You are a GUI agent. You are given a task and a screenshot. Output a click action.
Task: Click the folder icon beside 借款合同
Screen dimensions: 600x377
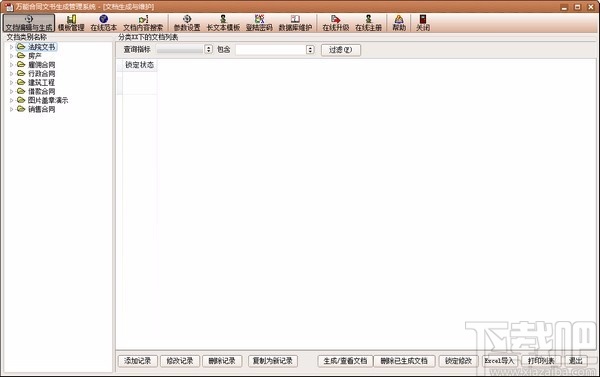21,91
